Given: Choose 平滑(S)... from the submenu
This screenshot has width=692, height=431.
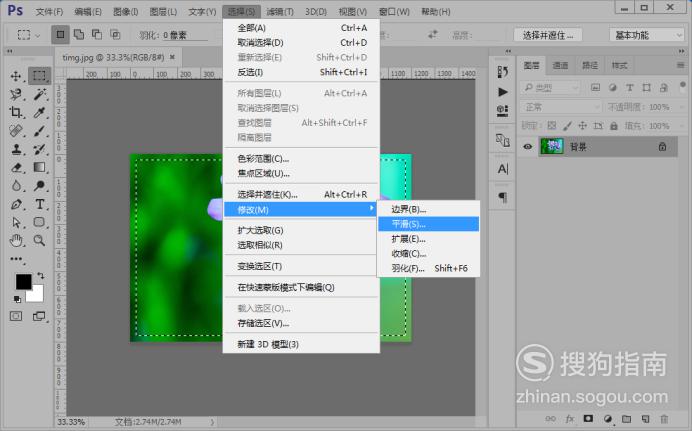Looking at the screenshot, I should click(409, 224).
